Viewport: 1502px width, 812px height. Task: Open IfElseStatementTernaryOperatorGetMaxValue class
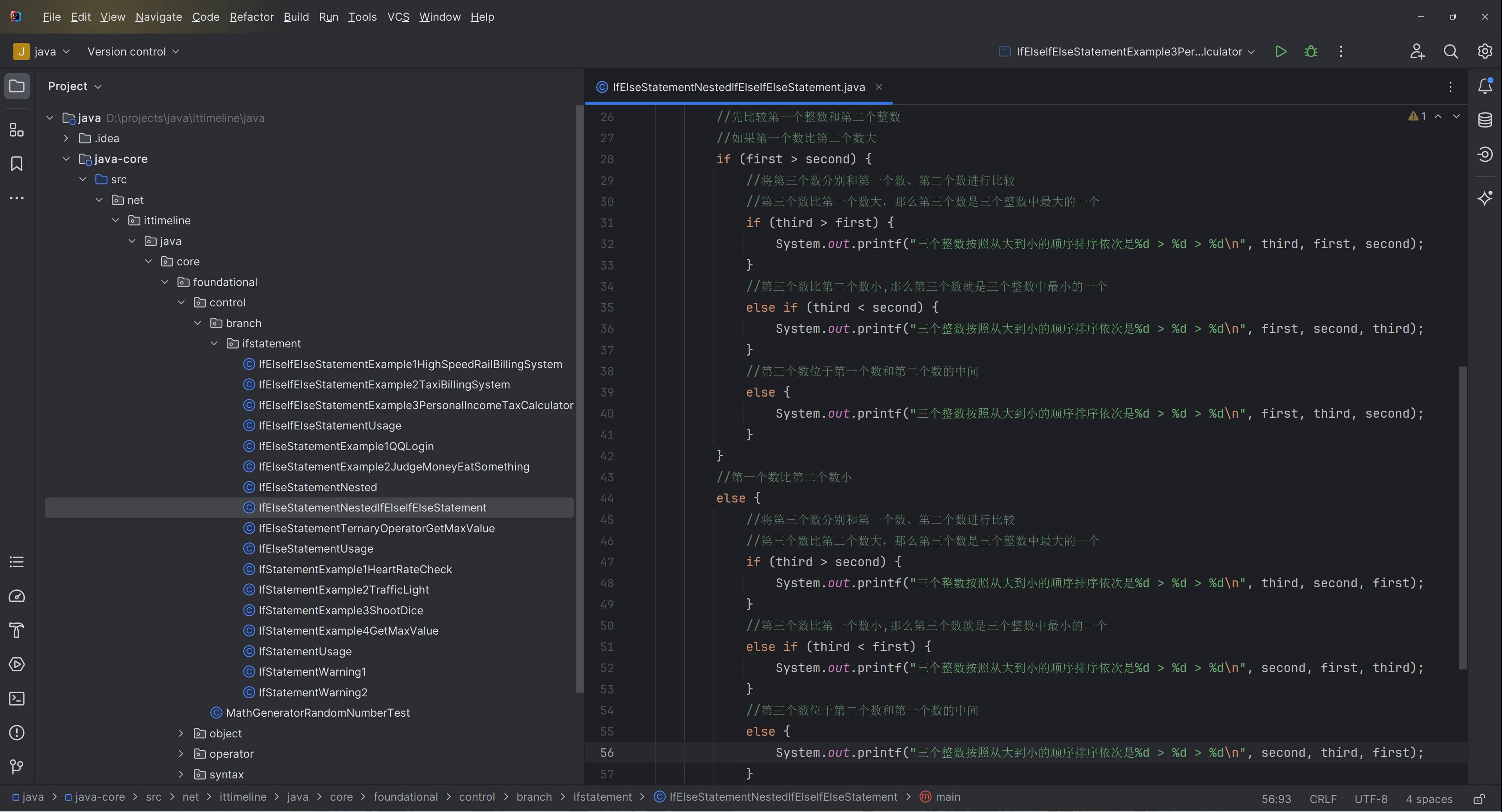click(x=376, y=528)
